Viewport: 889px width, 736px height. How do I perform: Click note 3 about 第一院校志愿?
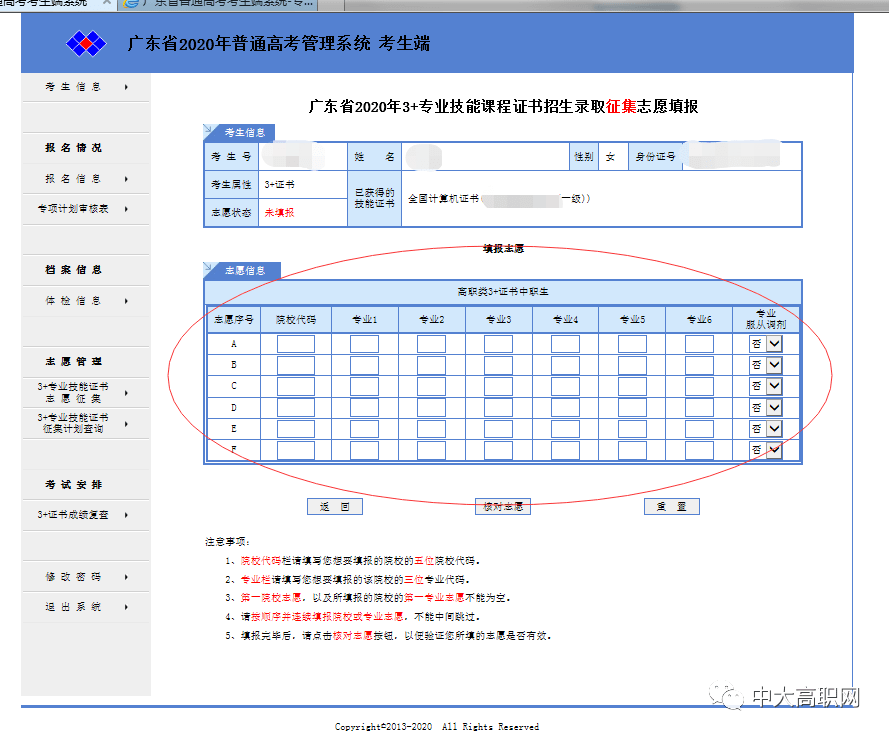[369, 598]
